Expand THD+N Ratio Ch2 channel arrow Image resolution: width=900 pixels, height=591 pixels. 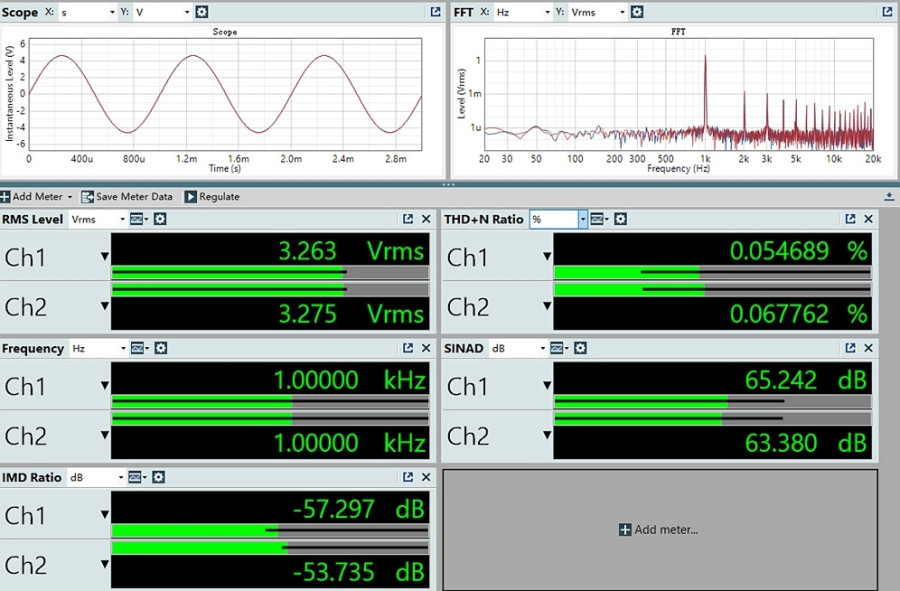pyautogui.click(x=547, y=306)
